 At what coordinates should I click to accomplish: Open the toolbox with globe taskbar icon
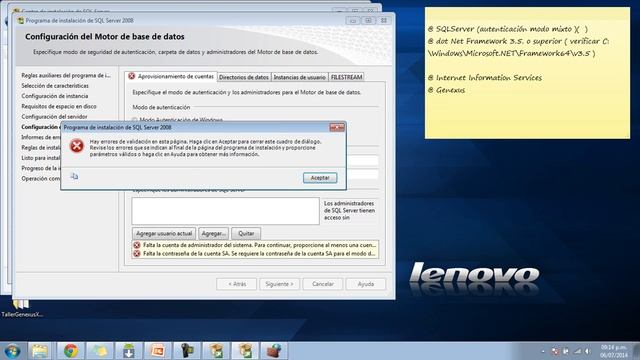(x=274, y=351)
